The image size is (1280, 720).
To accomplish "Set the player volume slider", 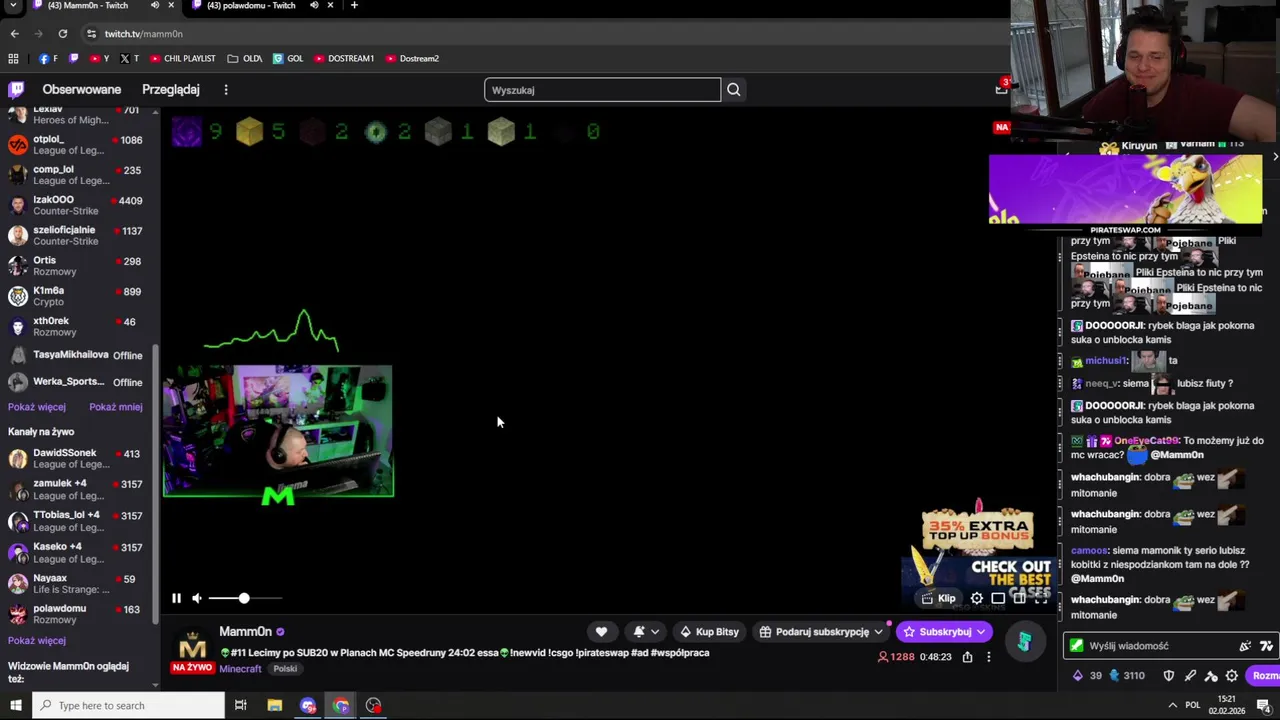I will pyautogui.click(x=245, y=598).
